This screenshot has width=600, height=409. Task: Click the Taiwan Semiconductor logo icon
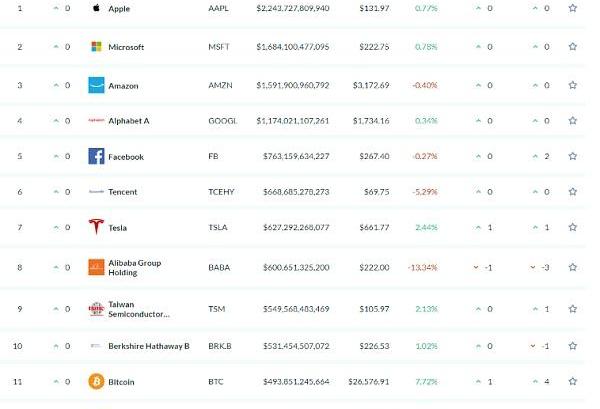coord(96,309)
